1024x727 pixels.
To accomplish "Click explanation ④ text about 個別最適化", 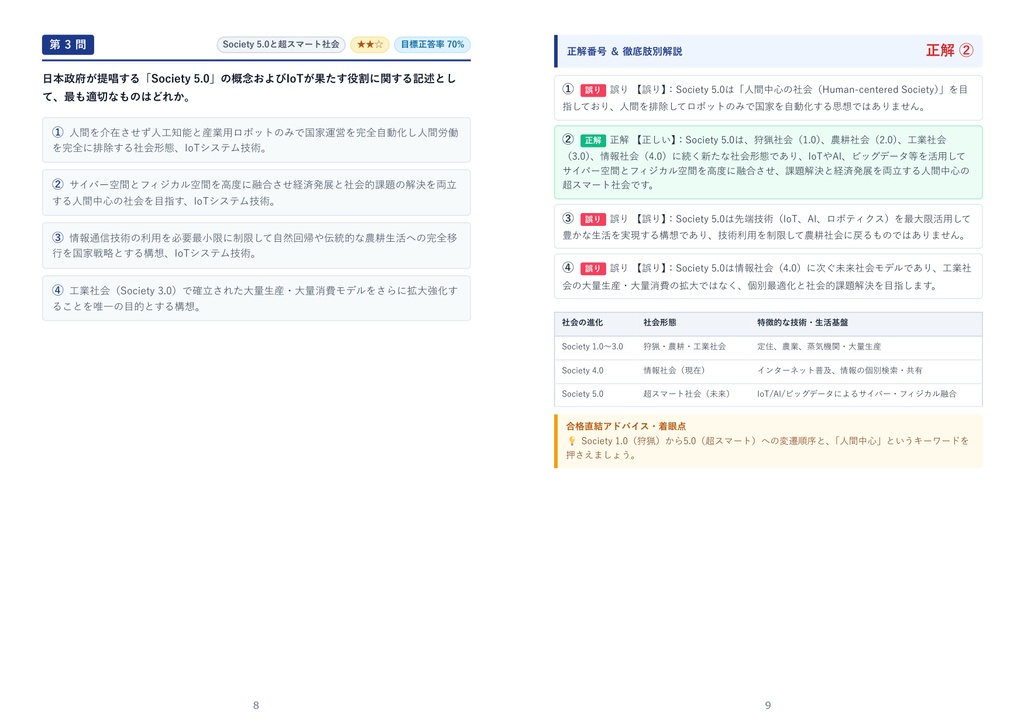I will click(x=767, y=277).
